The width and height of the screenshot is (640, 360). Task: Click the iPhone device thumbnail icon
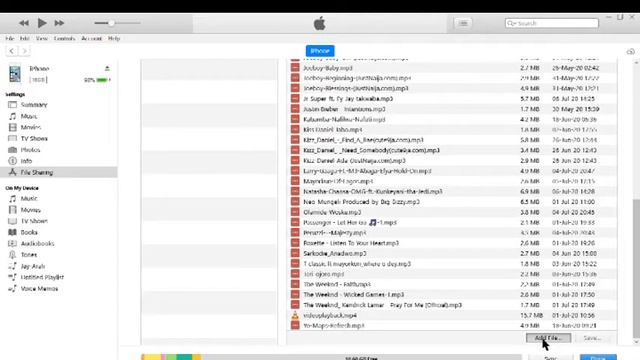pos(15,74)
